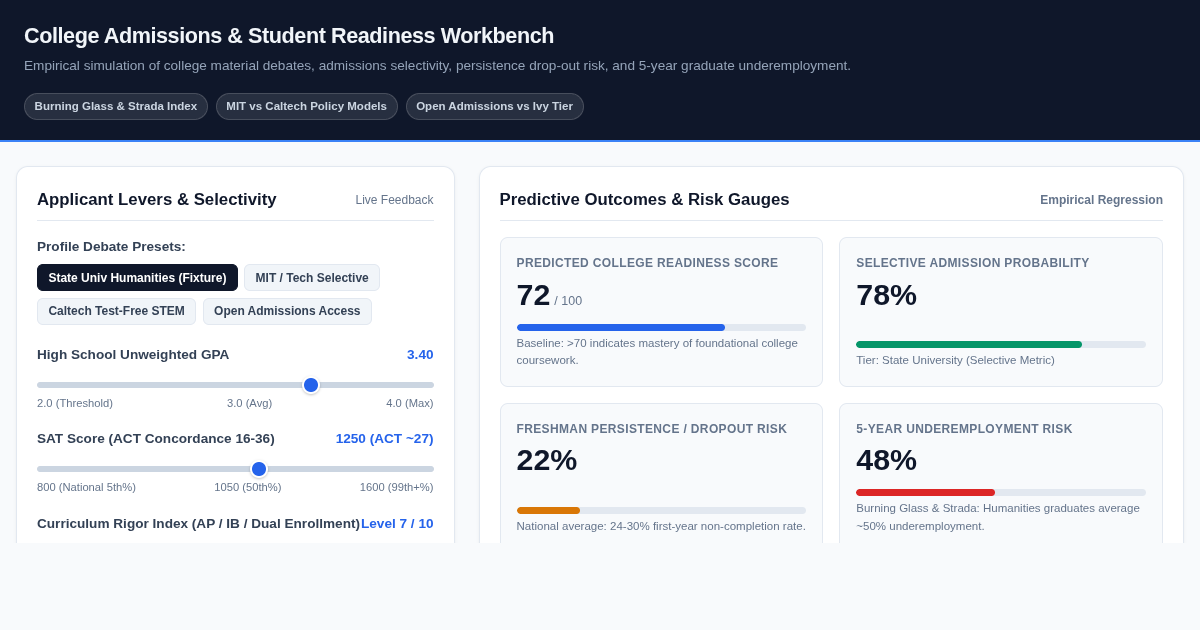Screen dimensions: 1200x630
Task: Click the SAT value 1250 (ACT ~27)
Action: (x=384, y=439)
